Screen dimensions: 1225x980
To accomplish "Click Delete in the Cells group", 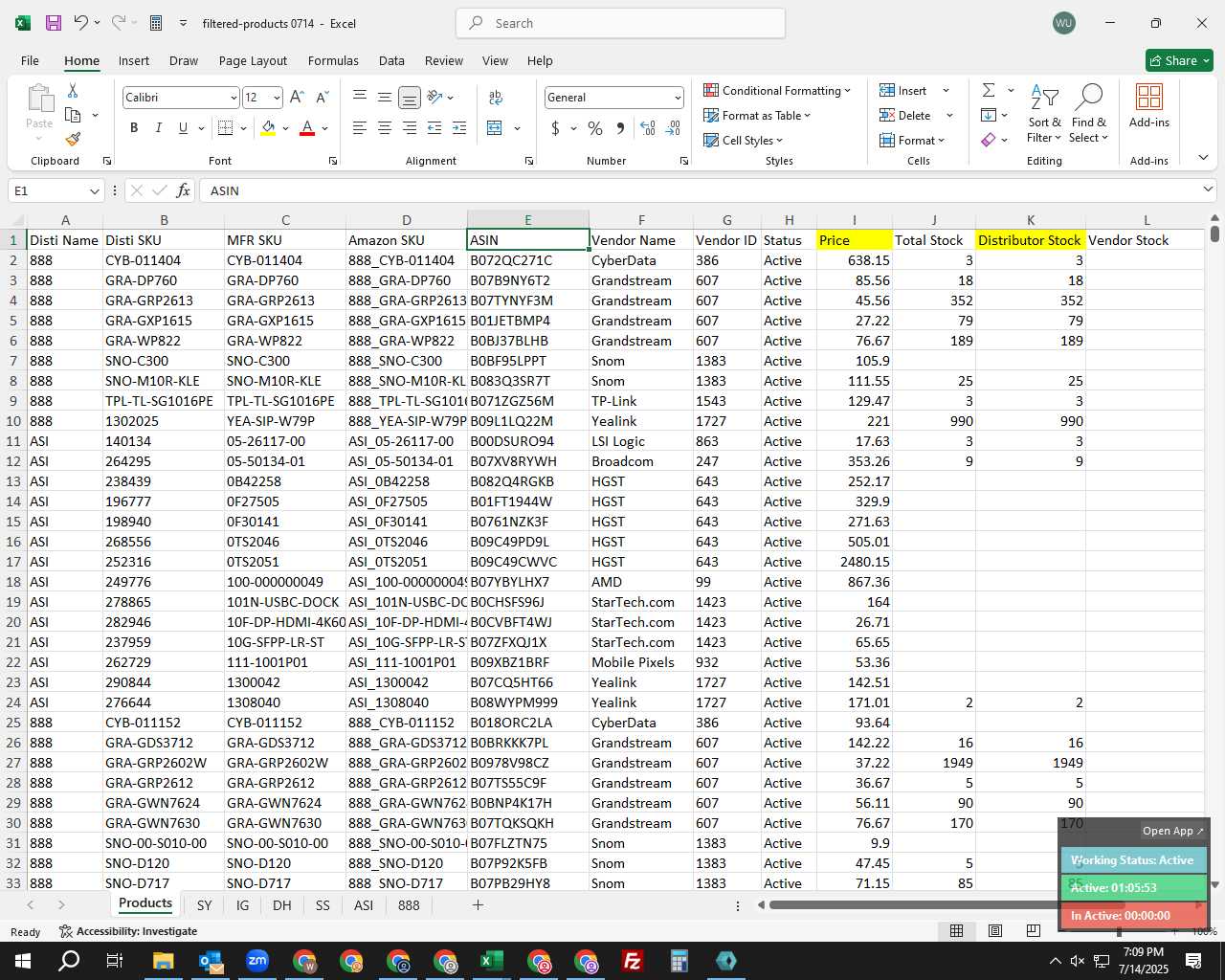I will 905,115.
